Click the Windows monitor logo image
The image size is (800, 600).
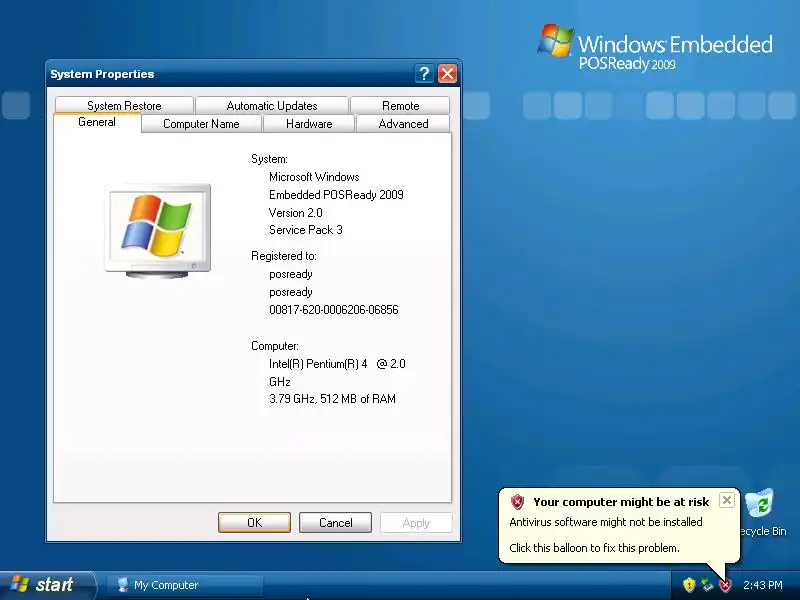click(158, 231)
